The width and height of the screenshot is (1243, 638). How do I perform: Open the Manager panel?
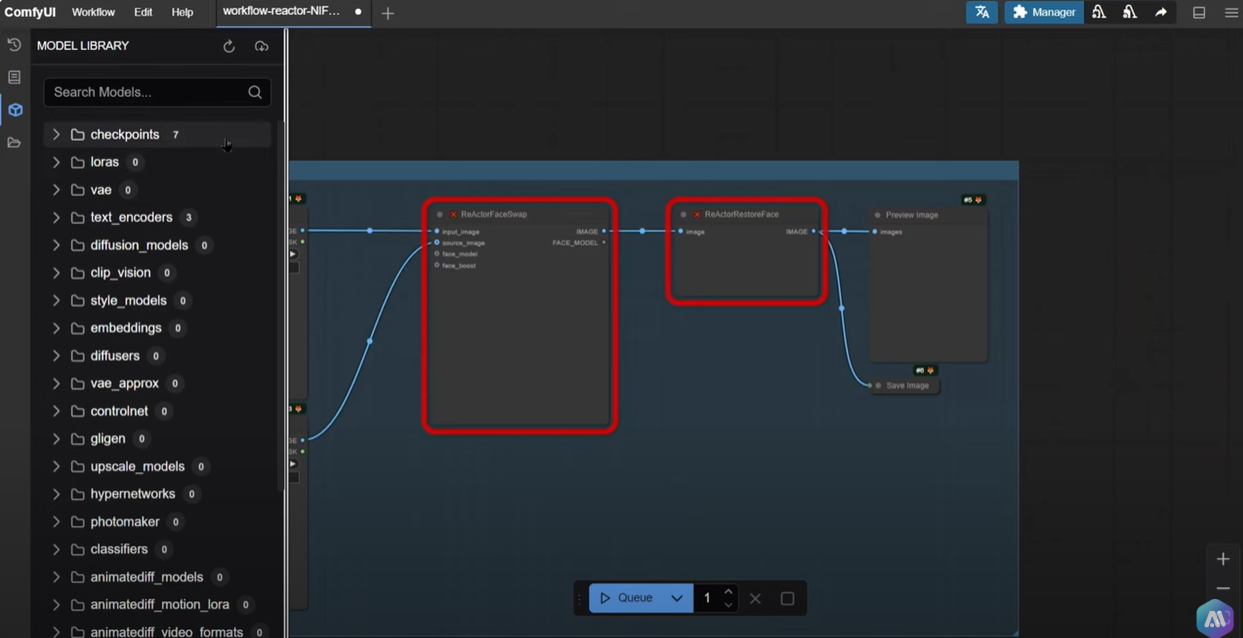tap(1044, 12)
